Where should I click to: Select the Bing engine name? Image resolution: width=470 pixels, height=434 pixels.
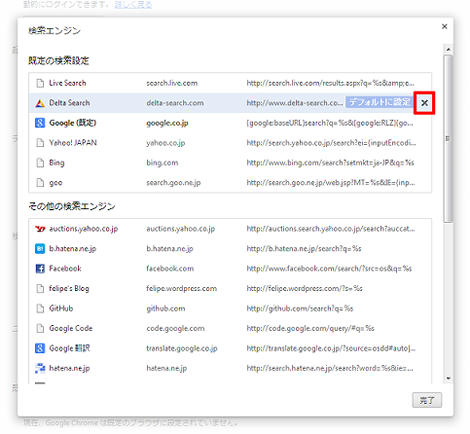57,163
